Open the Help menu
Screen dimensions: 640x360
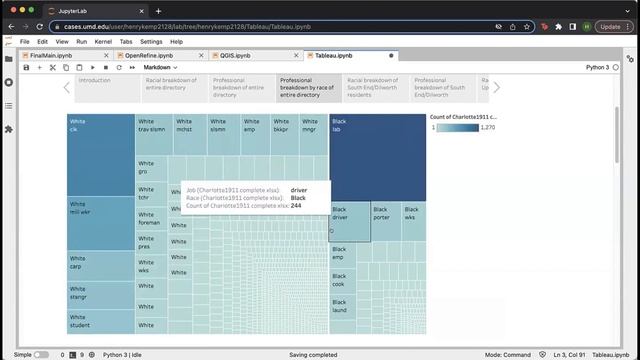176,42
